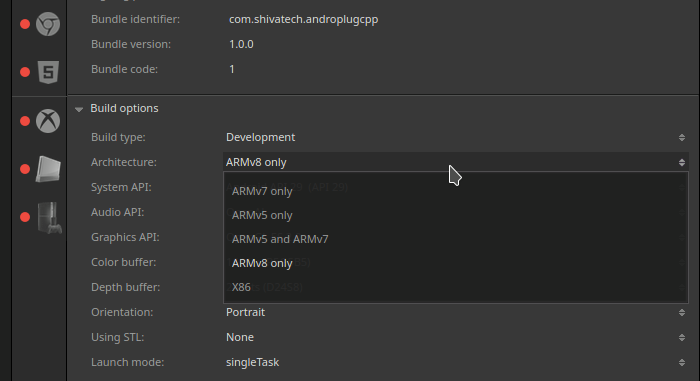Click the Depth buffer label
This screenshot has width=700, height=381.
pyautogui.click(x=125, y=287)
